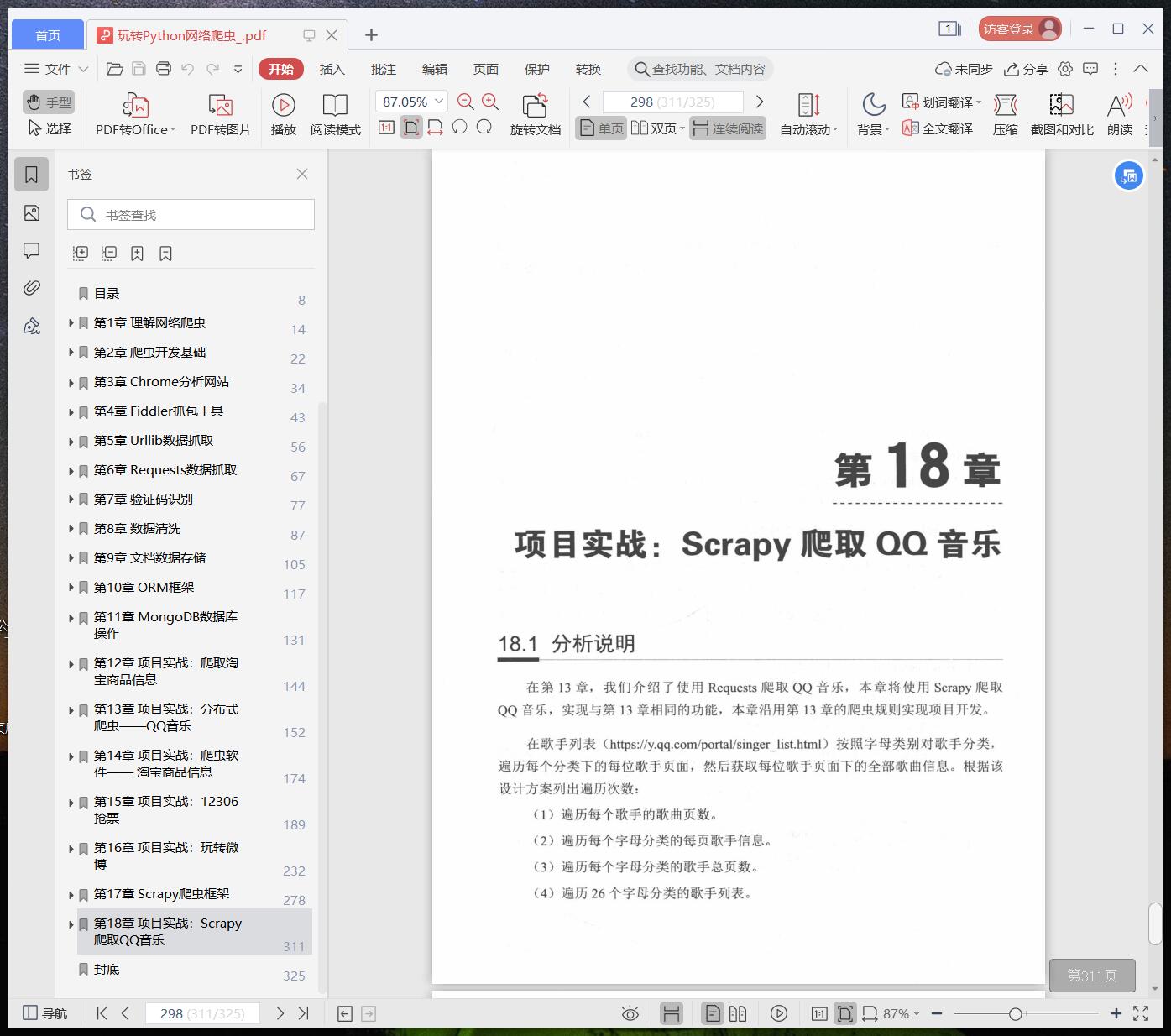Click the zoom in magnifier
This screenshot has height=1036, width=1171.
point(490,102)
